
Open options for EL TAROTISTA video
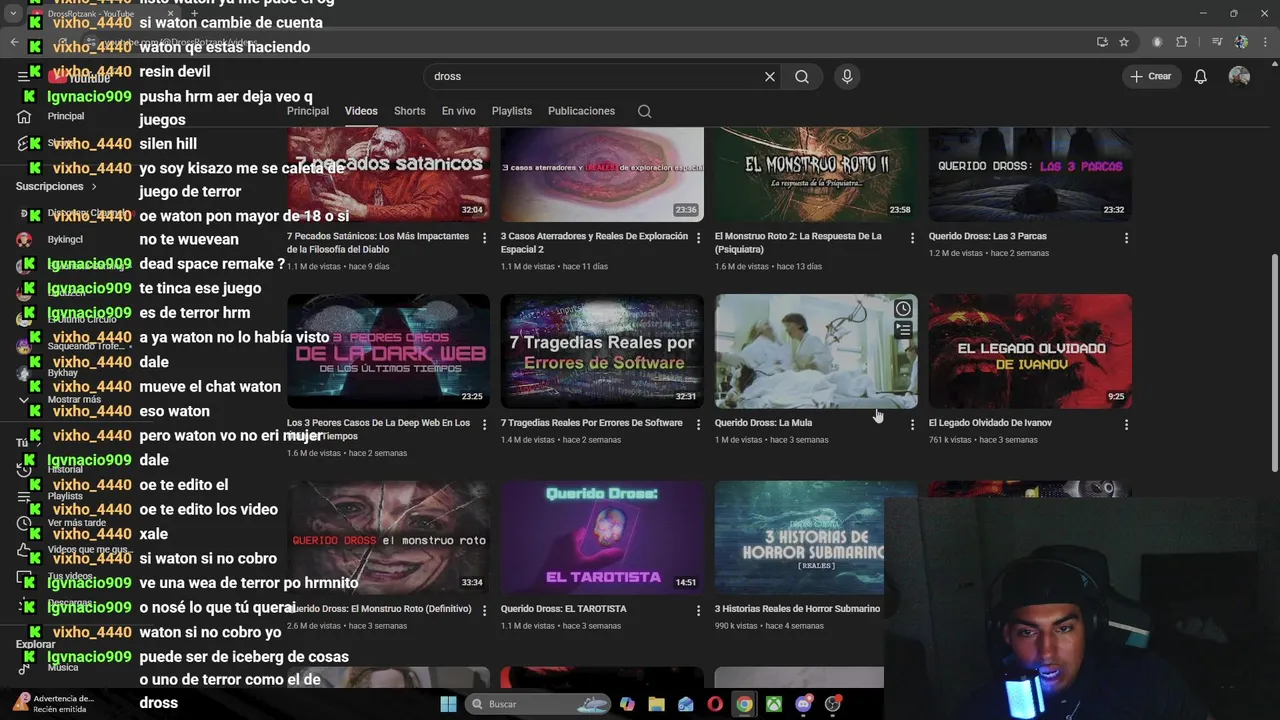(698, 610)
